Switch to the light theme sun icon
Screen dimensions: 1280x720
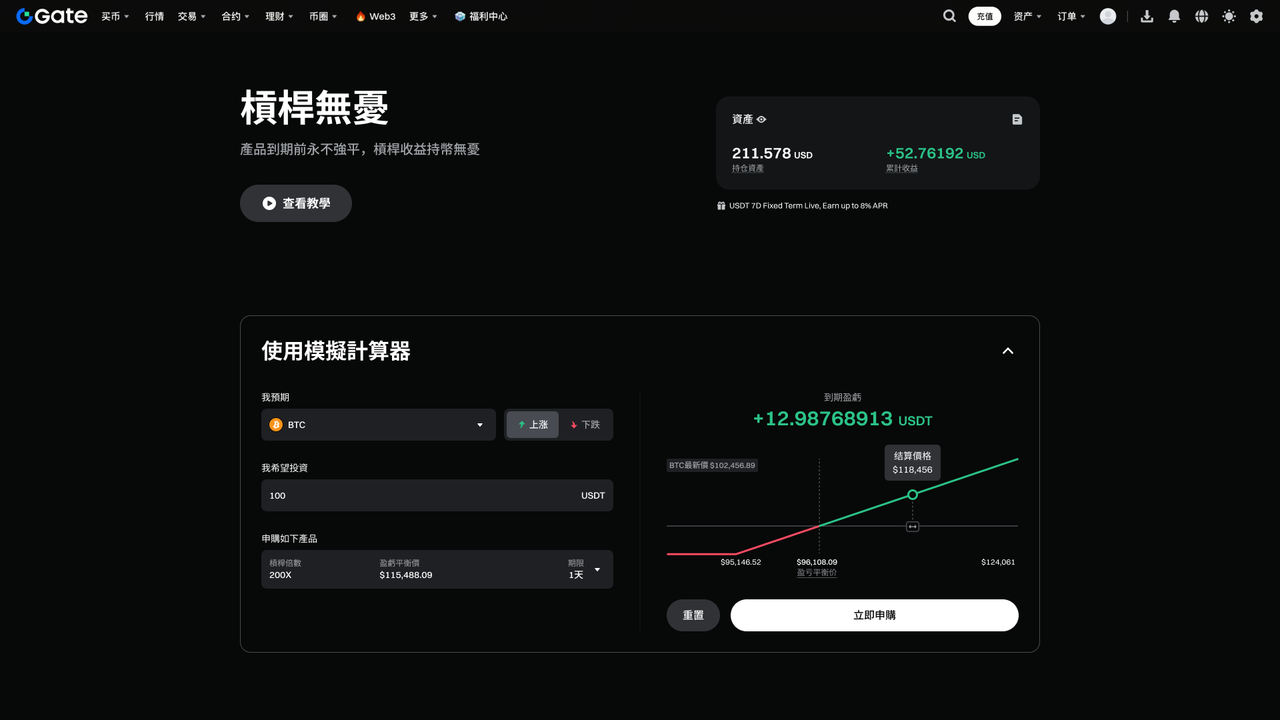click(x=1228, y=16)
